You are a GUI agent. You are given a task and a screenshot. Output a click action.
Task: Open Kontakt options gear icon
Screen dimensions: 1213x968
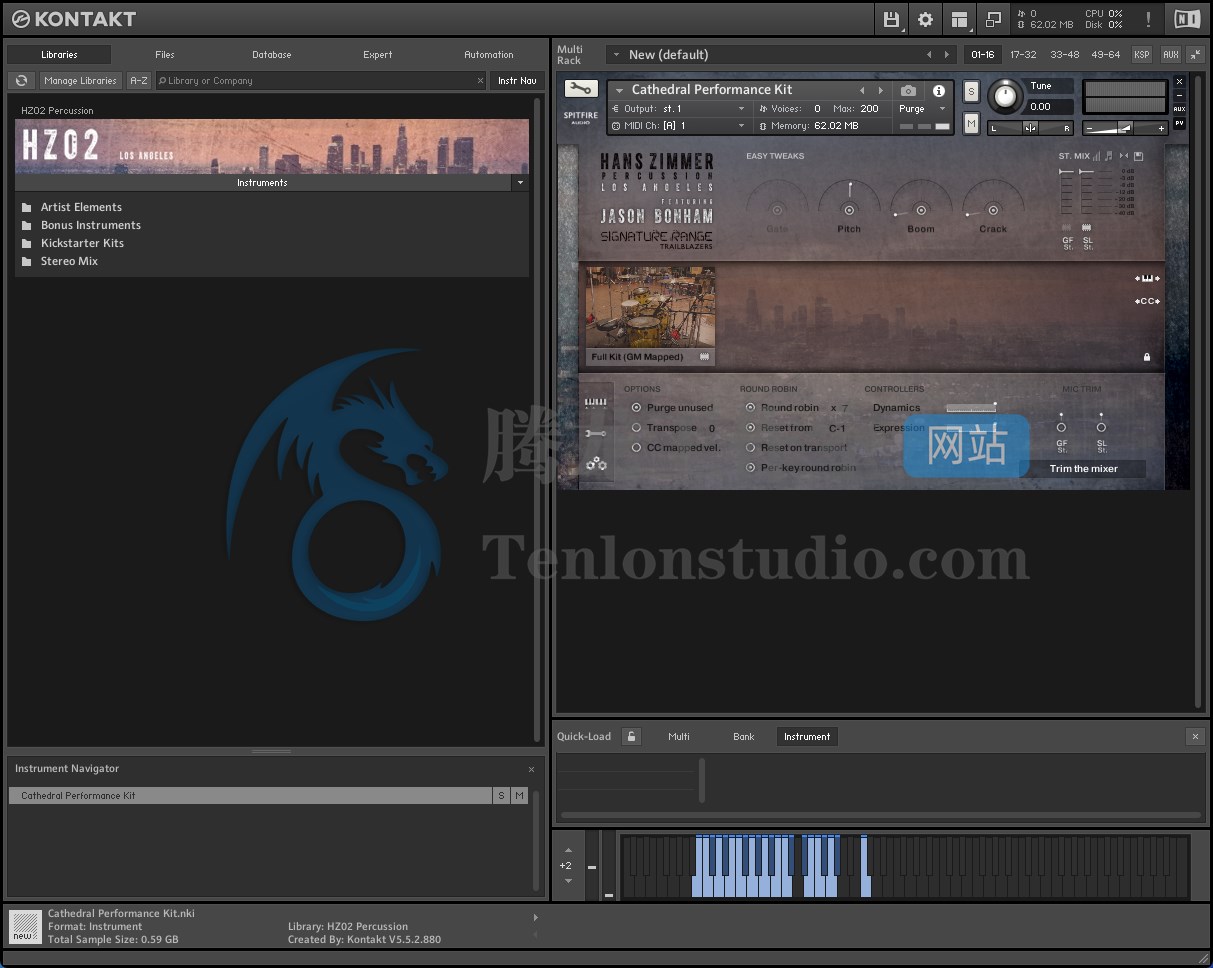[925, 19]
